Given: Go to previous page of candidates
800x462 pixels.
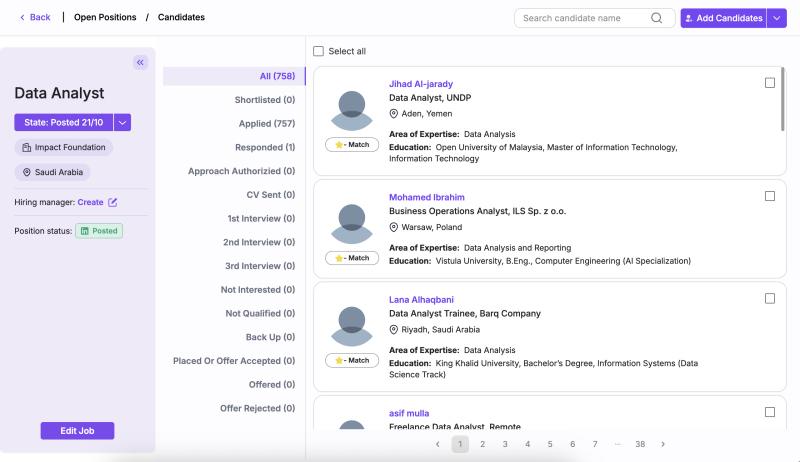Looking at the screenshot, I should point(437,444).
